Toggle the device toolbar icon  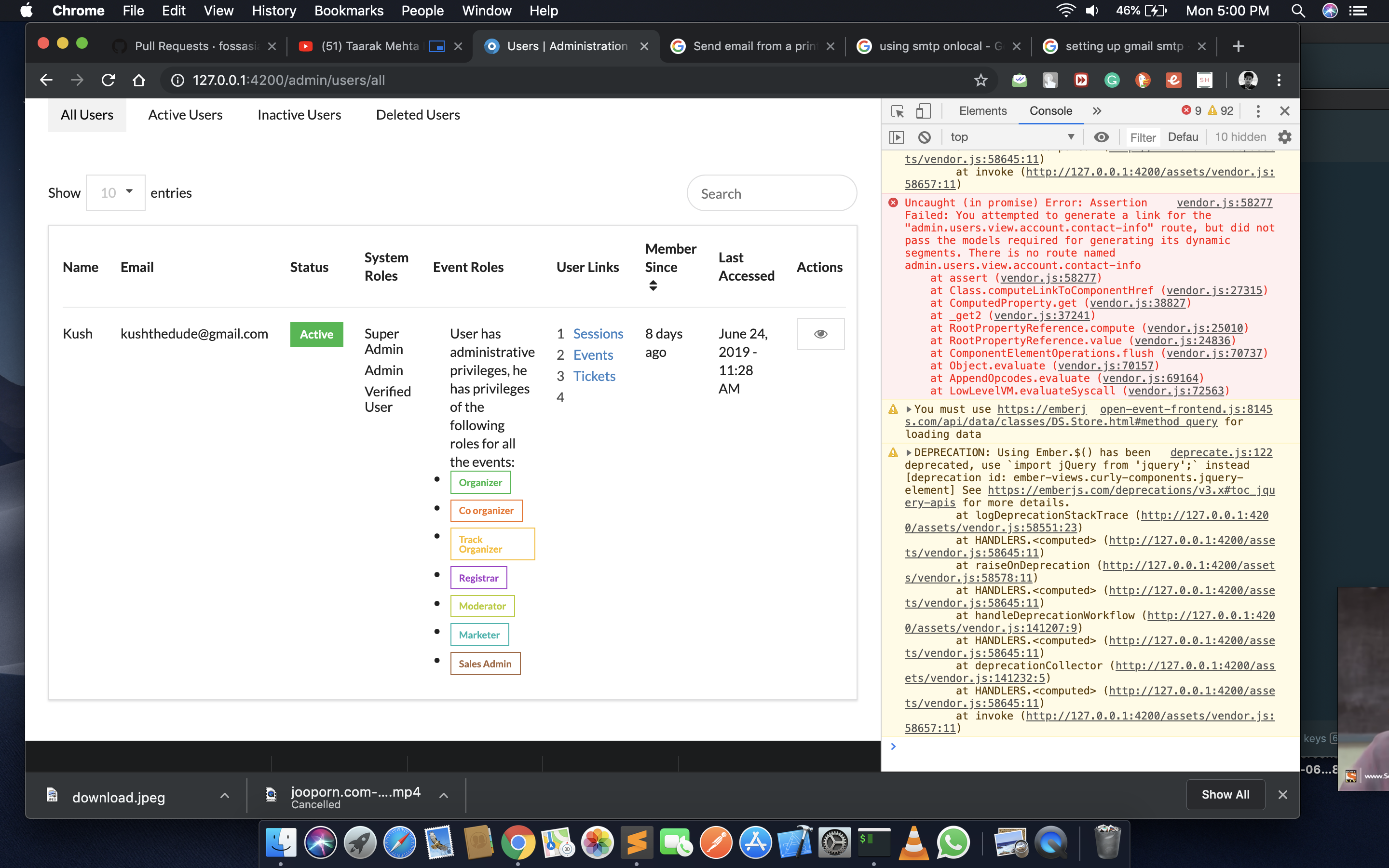923,111
